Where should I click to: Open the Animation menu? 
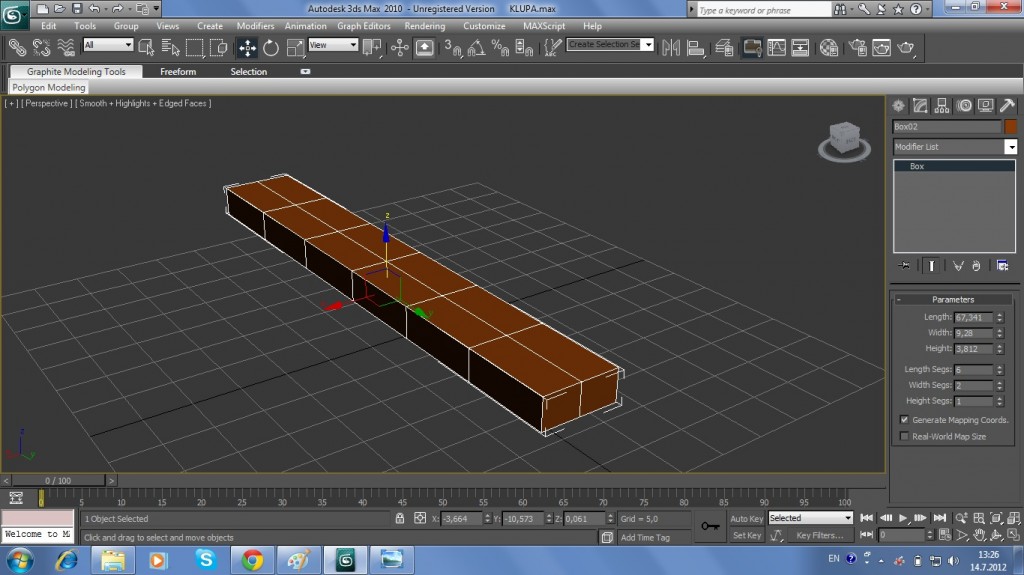pos(305,26)
